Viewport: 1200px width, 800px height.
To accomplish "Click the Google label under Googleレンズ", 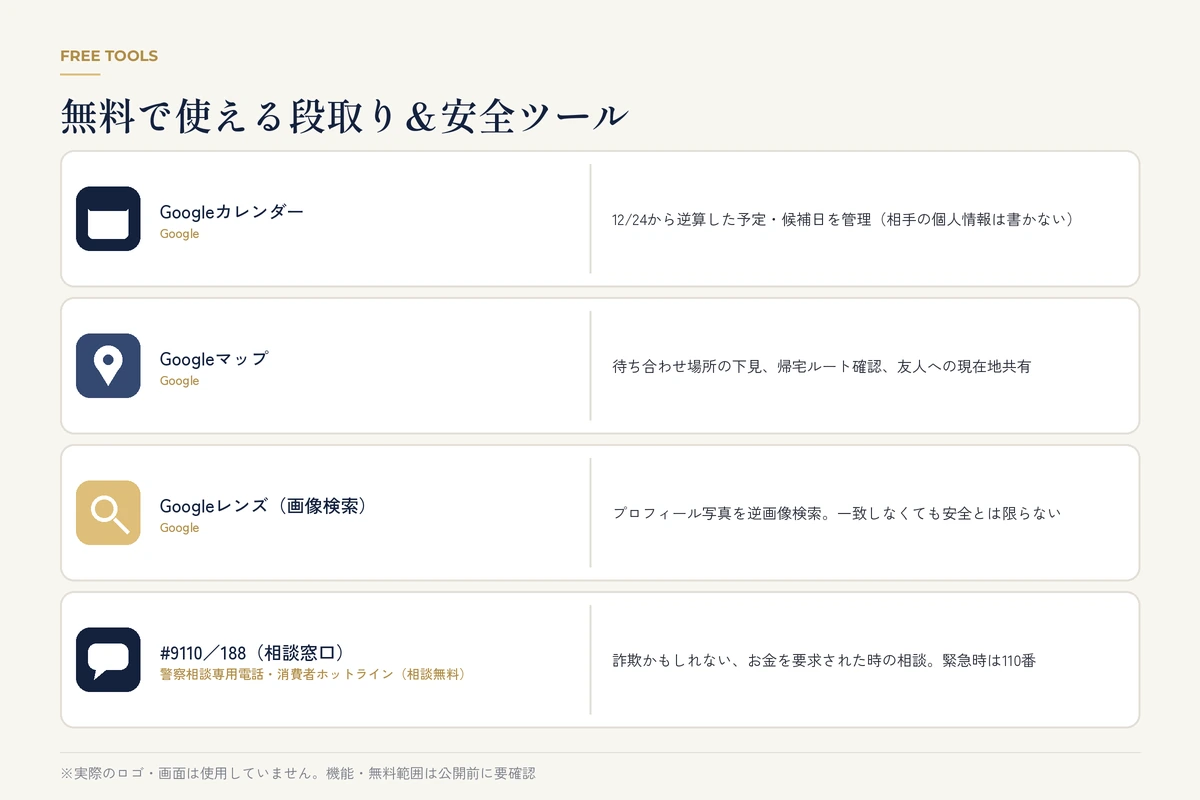I will point(180,528).
